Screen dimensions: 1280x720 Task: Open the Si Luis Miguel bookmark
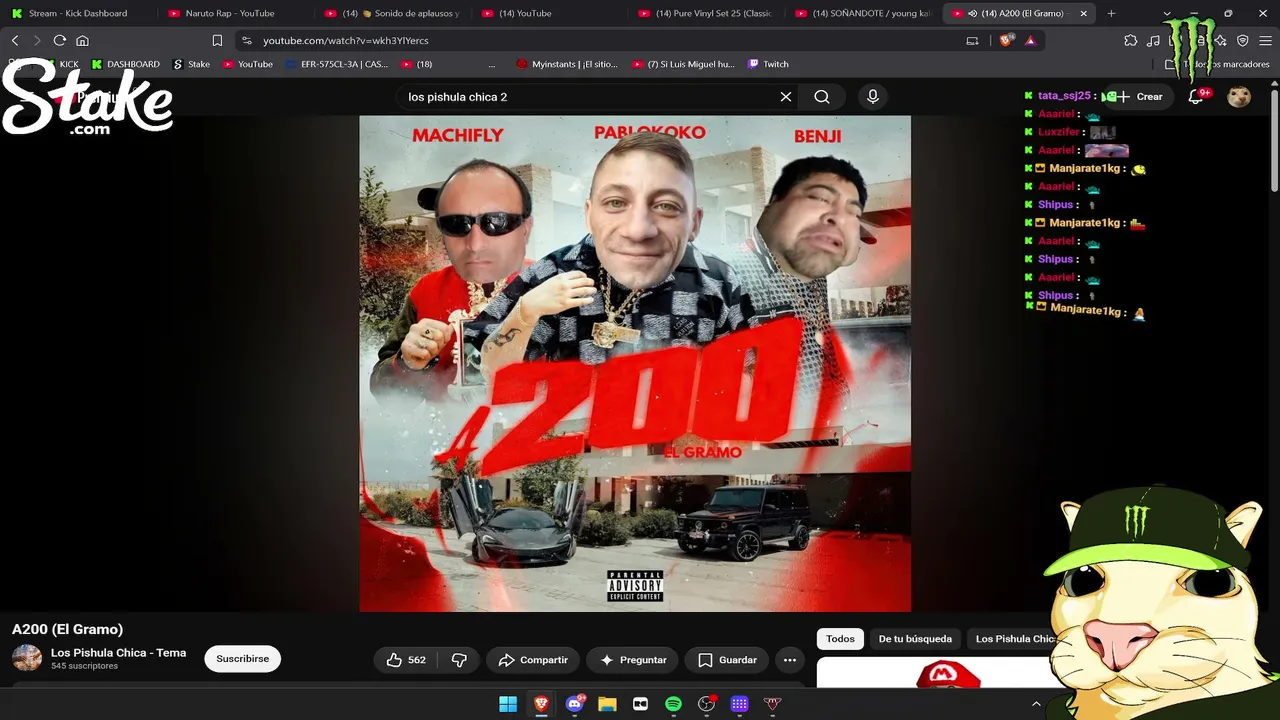(683, 64)
